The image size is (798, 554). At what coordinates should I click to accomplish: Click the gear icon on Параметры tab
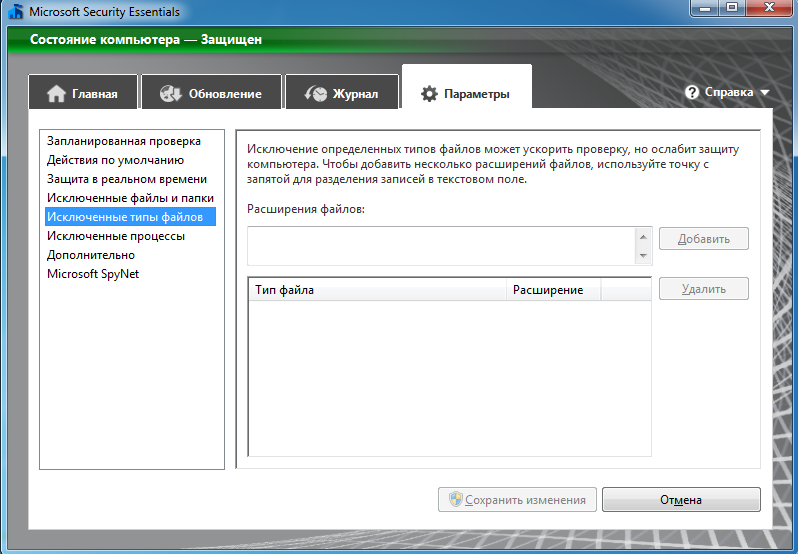pyautogui.click(x=429, y=94)
